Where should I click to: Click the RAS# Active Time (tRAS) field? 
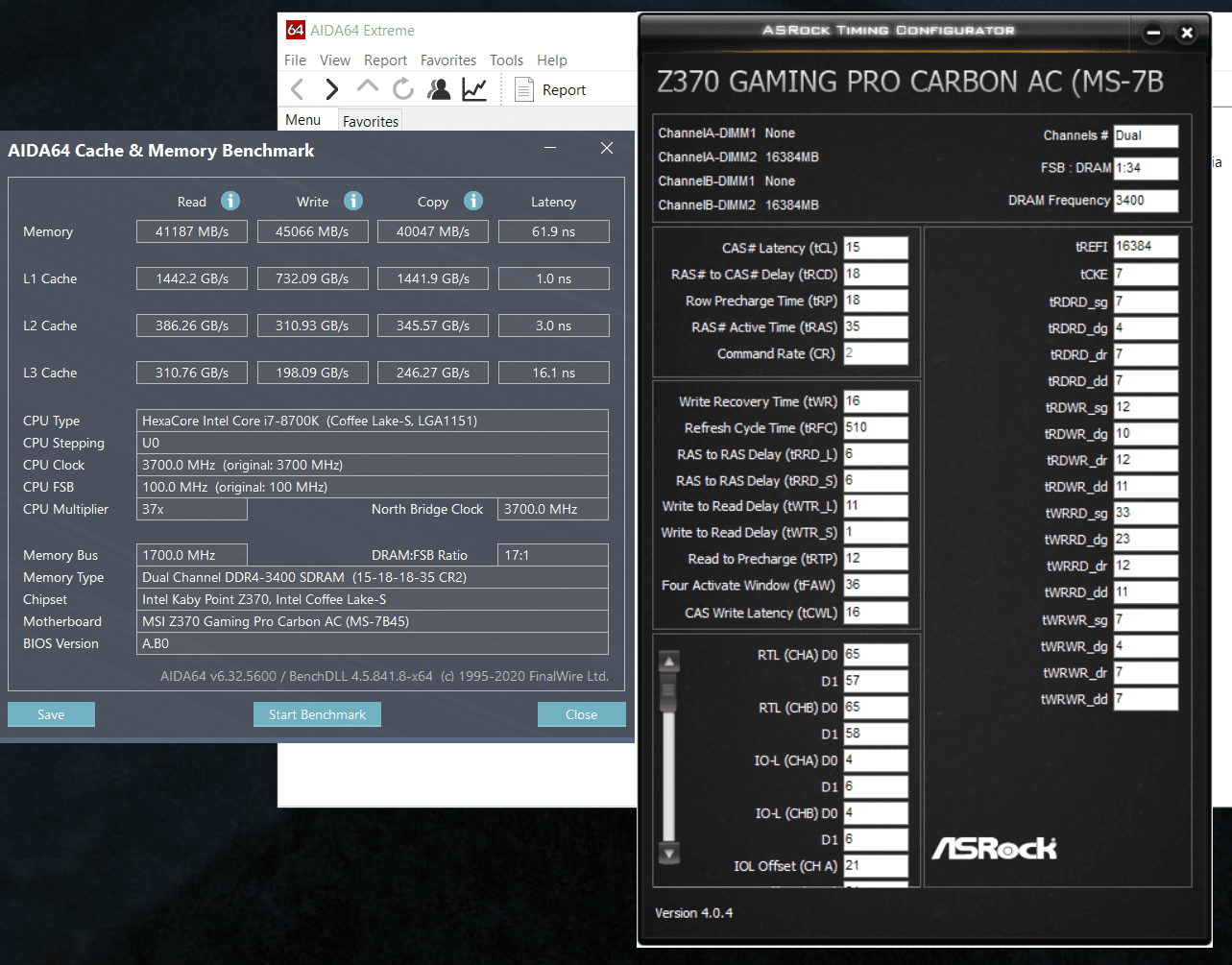[876, 326]
